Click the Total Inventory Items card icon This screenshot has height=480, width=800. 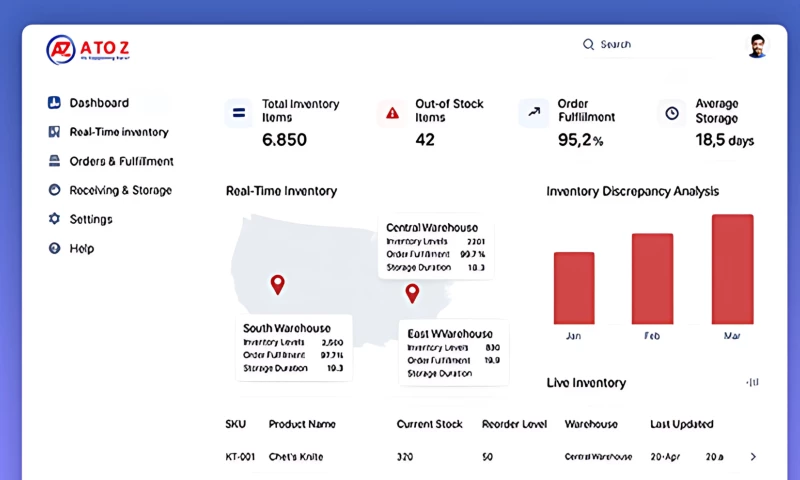(x=239, y=113)
